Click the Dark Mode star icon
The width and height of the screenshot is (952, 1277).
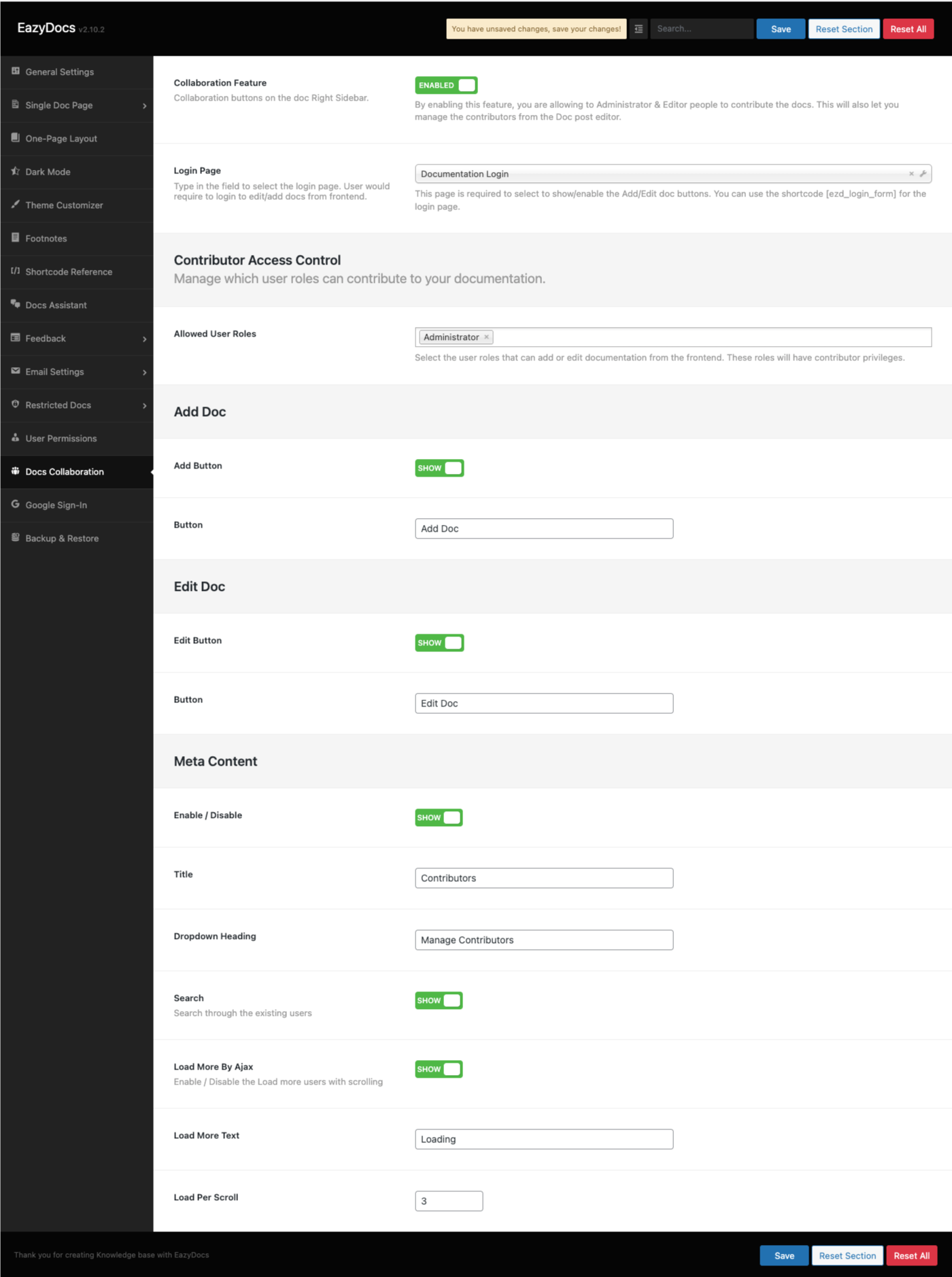point(15,171)
